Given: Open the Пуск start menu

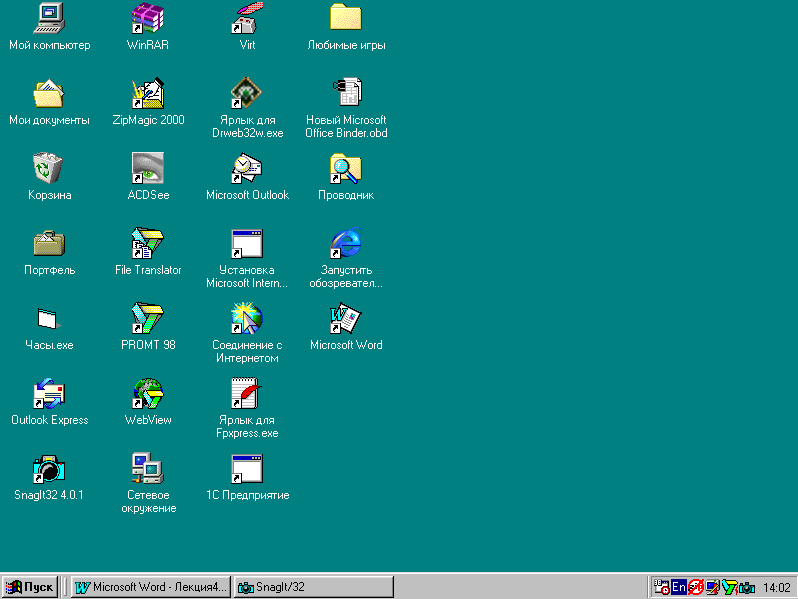Looking at the screenshot, I should 30,587.
